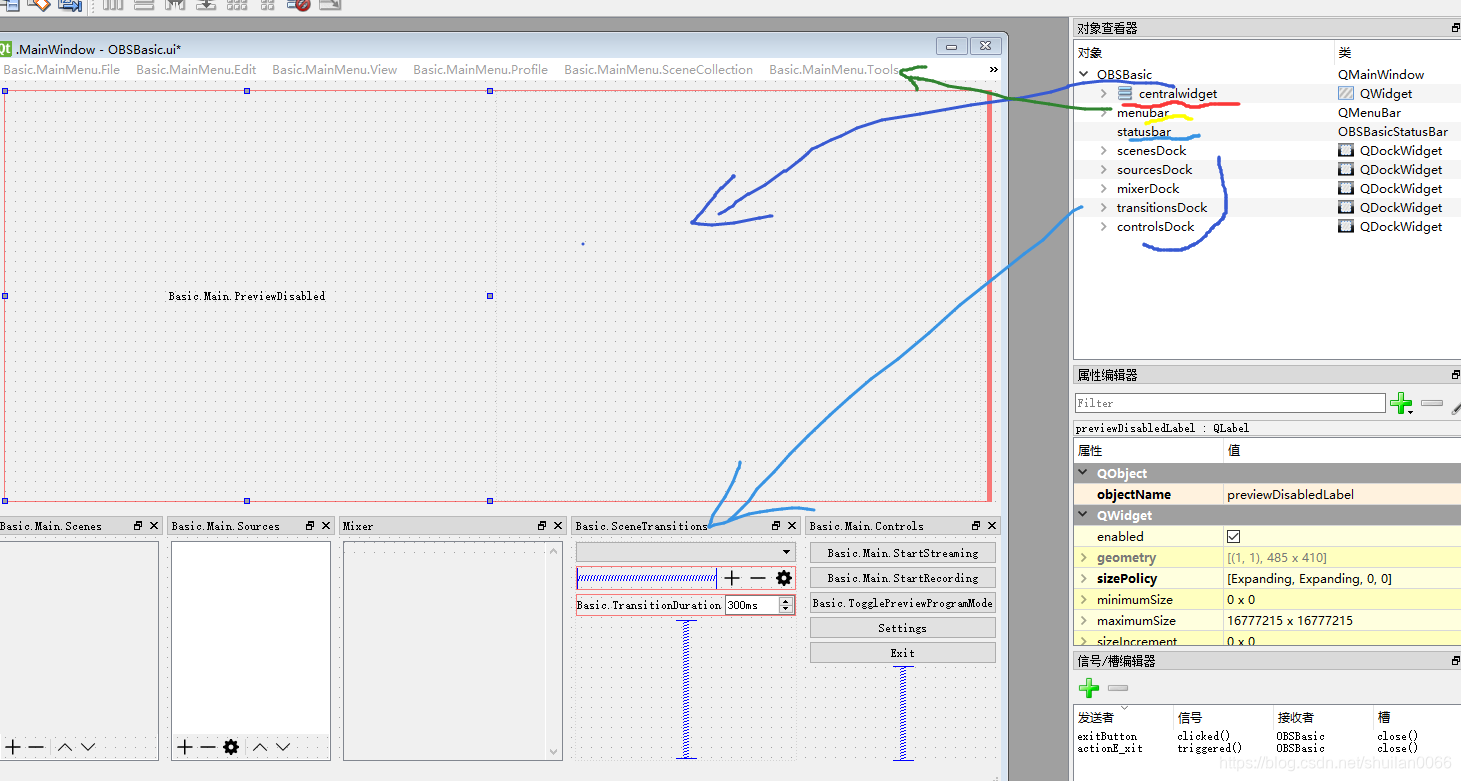Open the Basic.MainMenu.Tools menu
Screen dimensions: 1461x781
pos(834,70)
